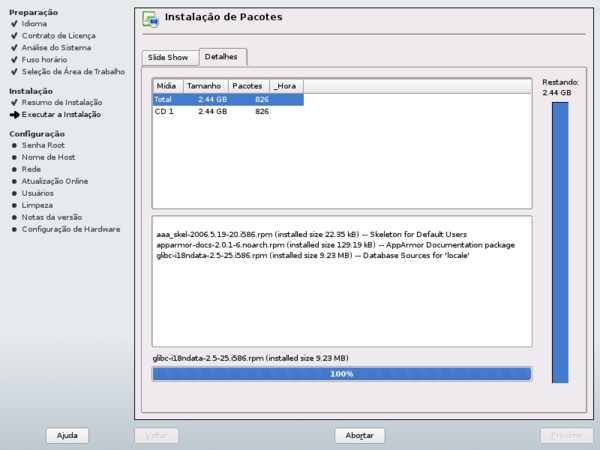Click the current package label above the progress bar
This screenshot has height=450, width=600.
[x=250, y=358]
